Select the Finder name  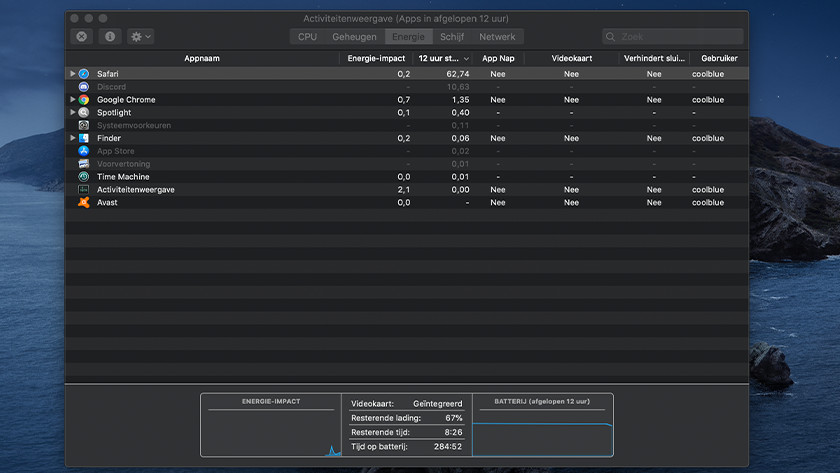point(109,138)
